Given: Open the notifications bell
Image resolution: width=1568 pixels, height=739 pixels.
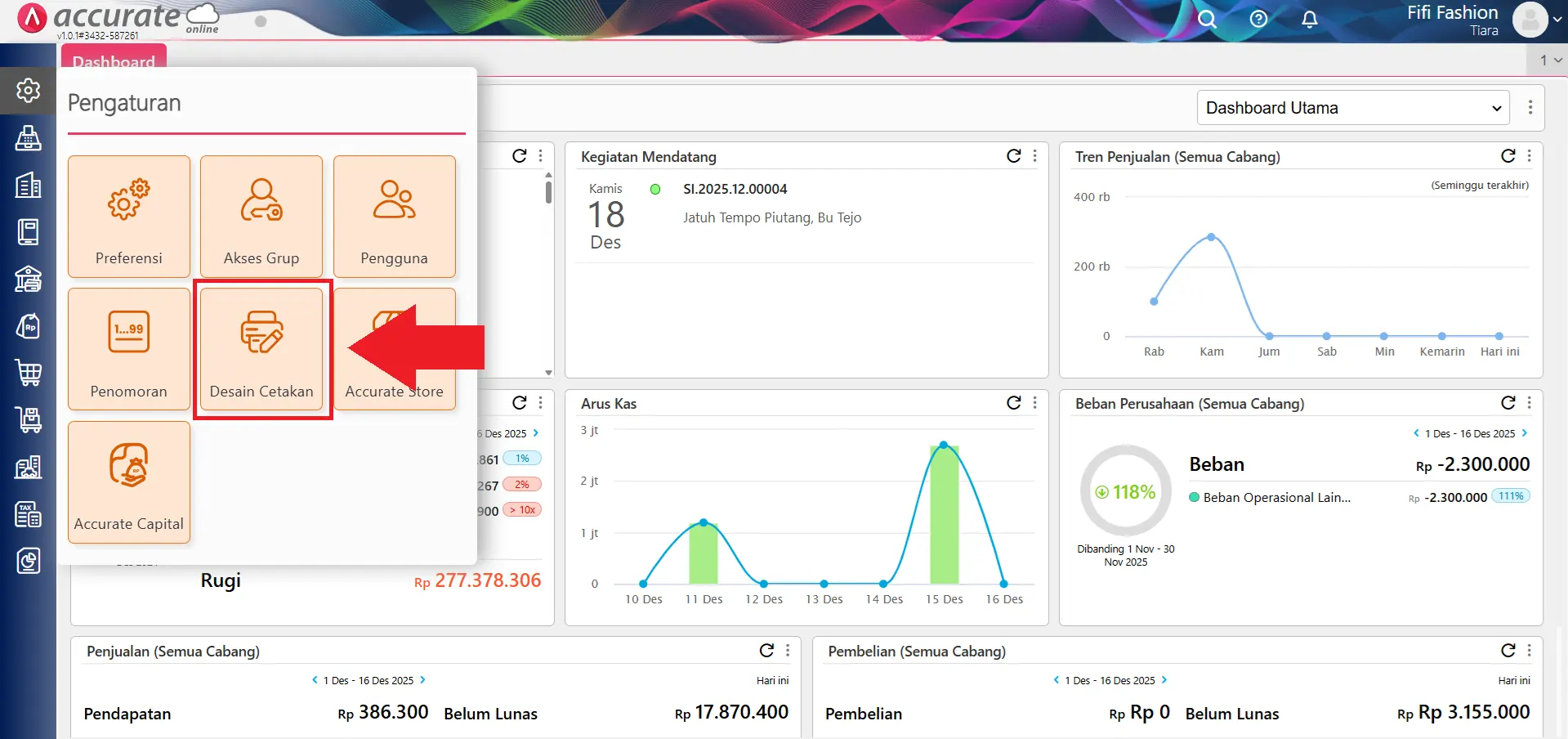Looking at the screenshot, I should coord(1309,19).
